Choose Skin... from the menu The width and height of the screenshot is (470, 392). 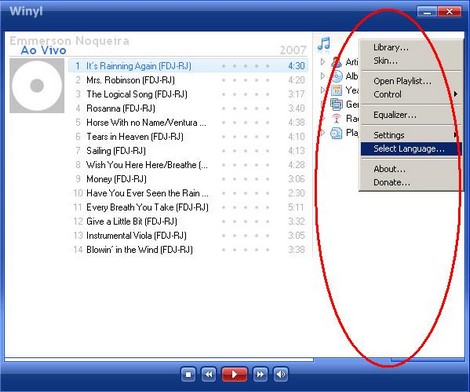click(x=411, y=61)
